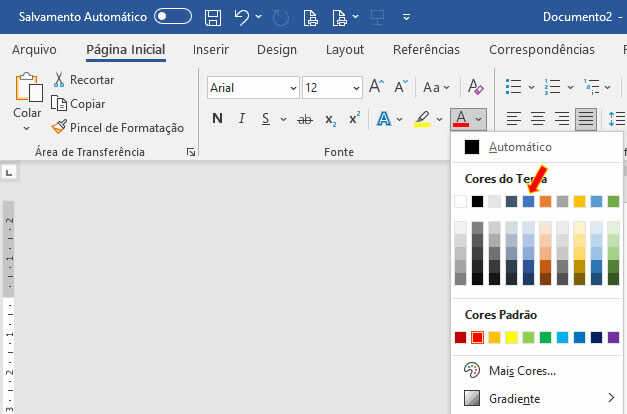This screenshot has height=414, width=627.
Task: Click the Center alignment icon
Action: tap(538, 119)
